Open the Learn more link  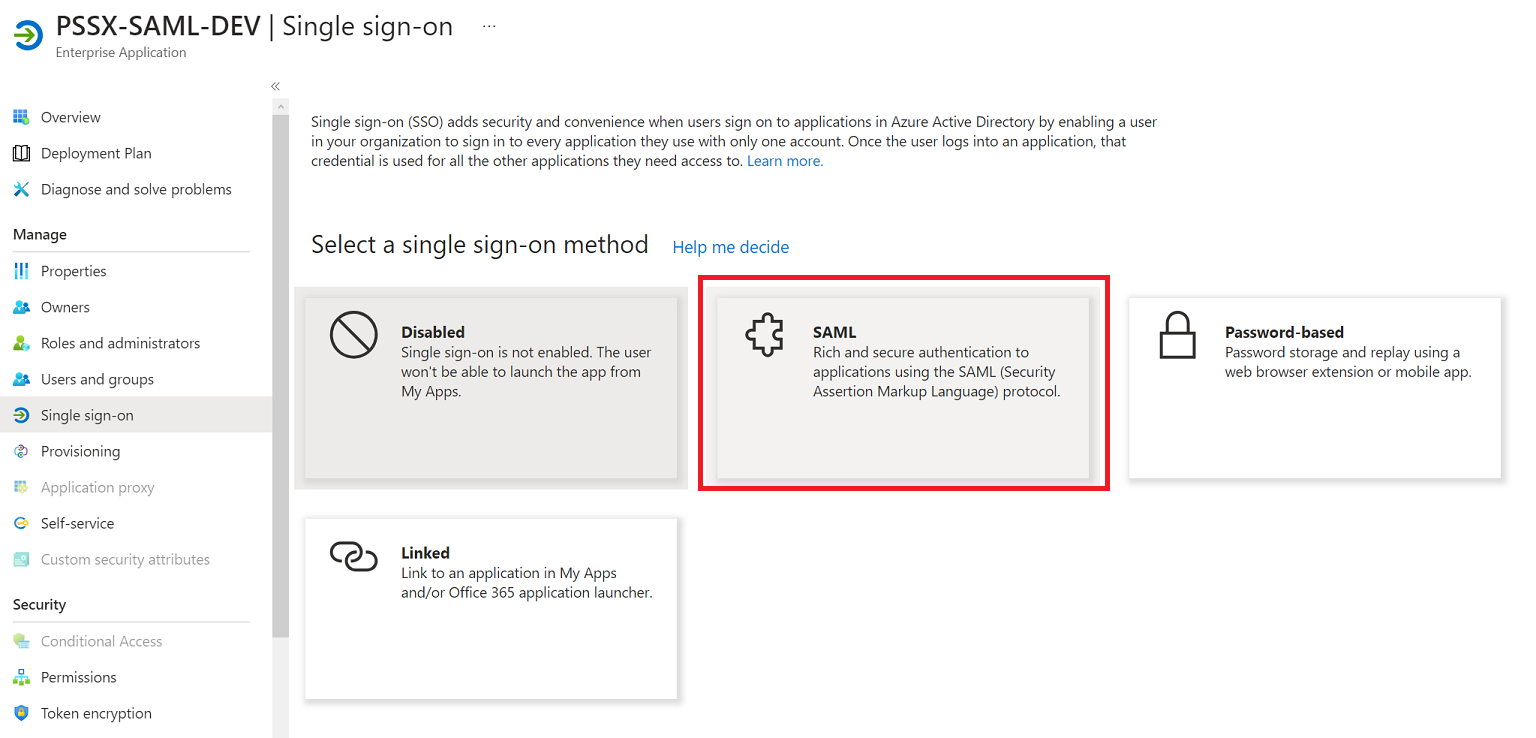pos(785,161)
